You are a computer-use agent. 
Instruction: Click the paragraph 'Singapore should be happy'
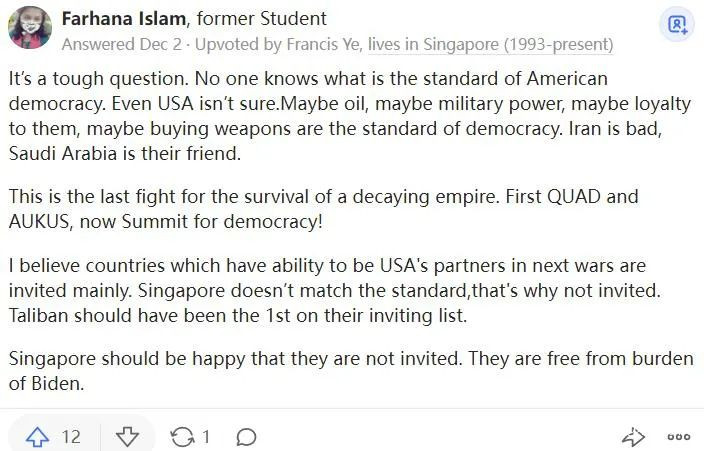tap(350, 371)
